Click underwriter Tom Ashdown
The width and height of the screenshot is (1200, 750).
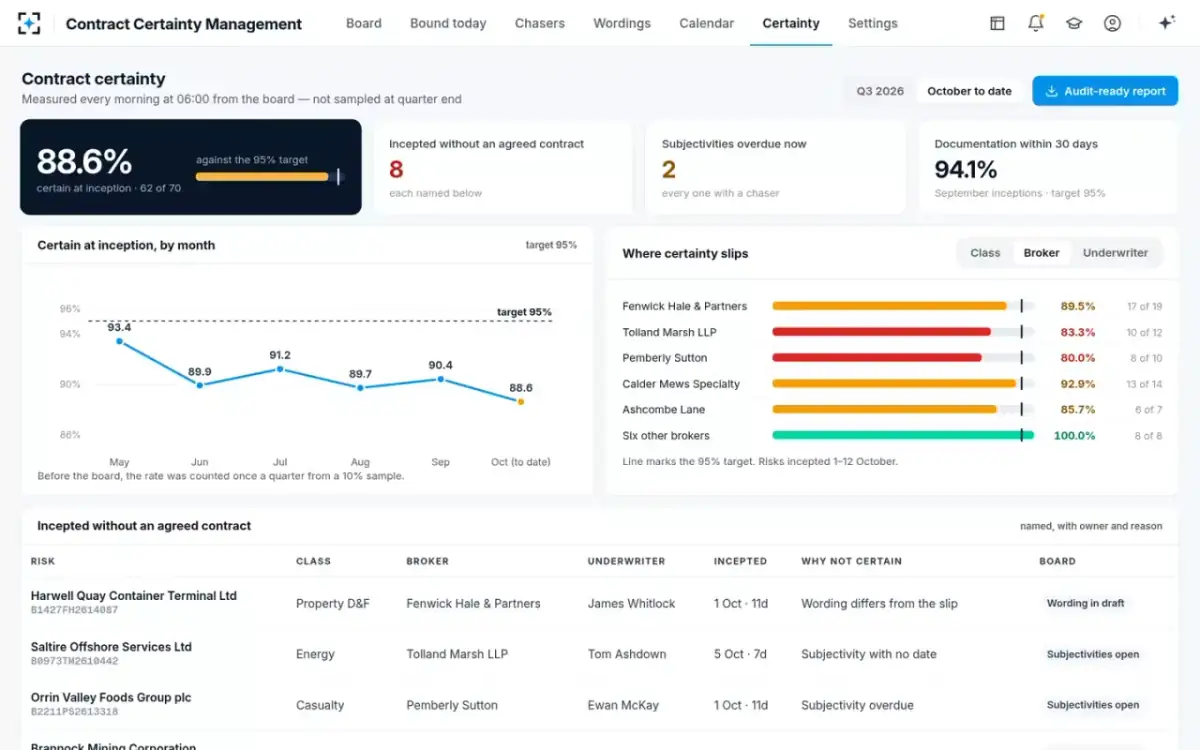click(x=627, y=654)
